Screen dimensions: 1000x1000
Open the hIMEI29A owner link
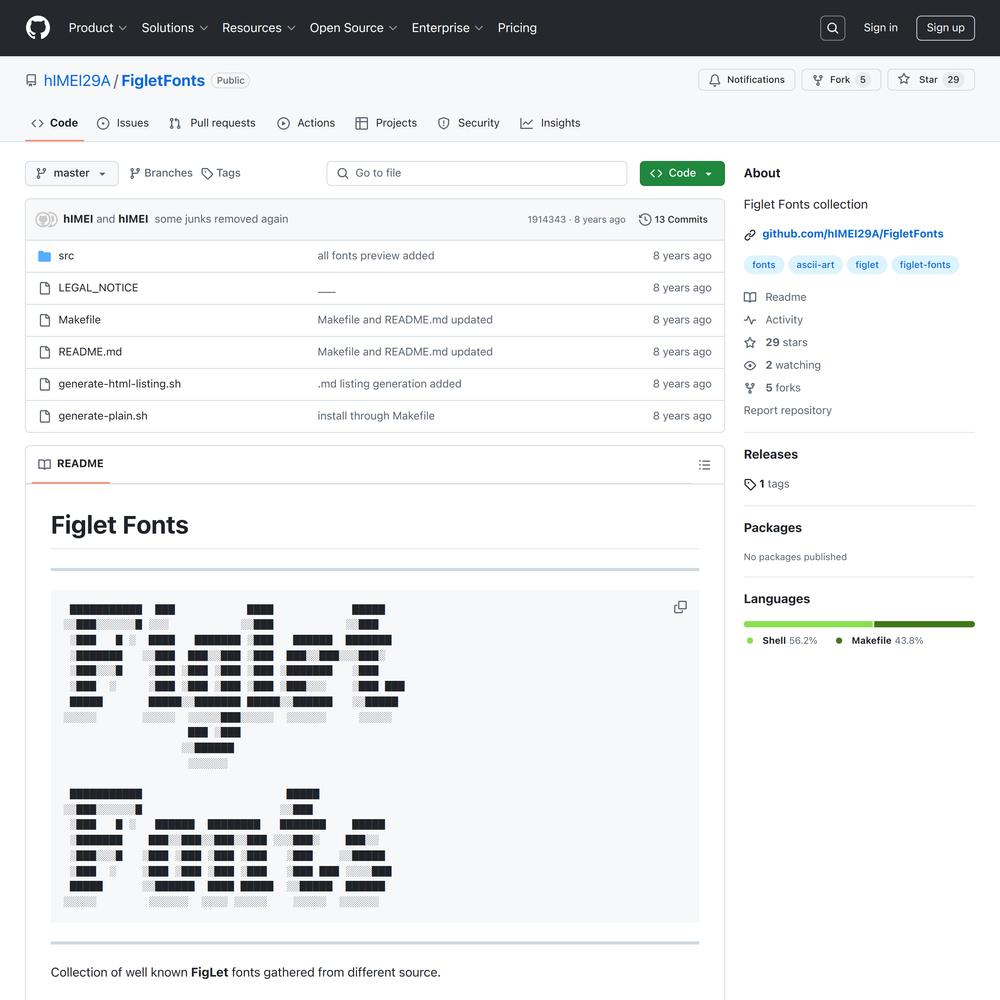77,80
